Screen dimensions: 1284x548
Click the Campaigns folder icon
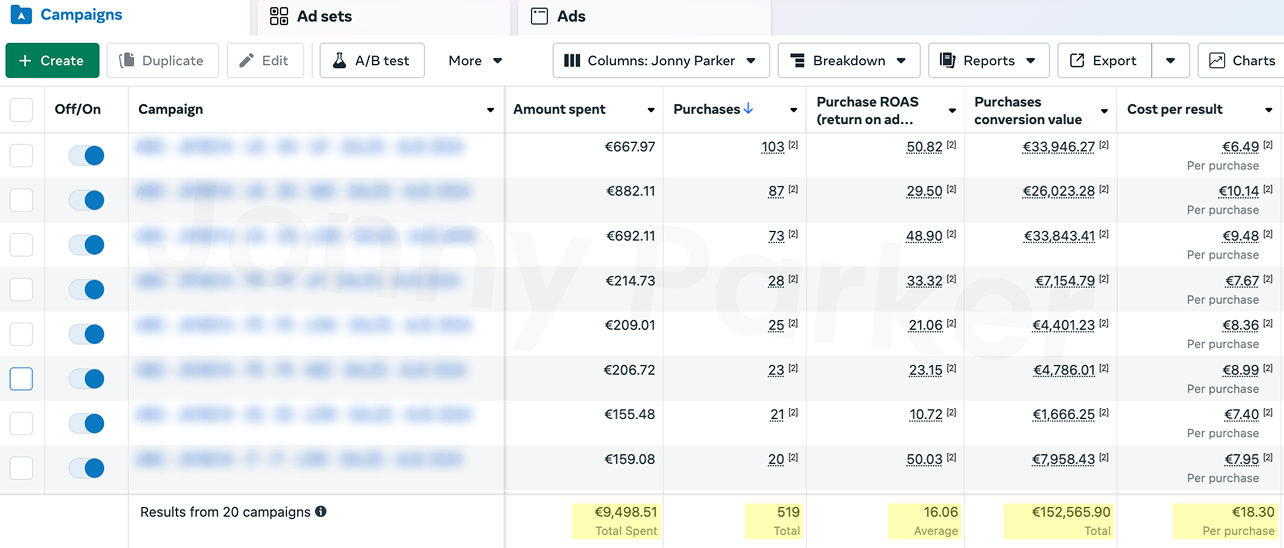(20, 15)
